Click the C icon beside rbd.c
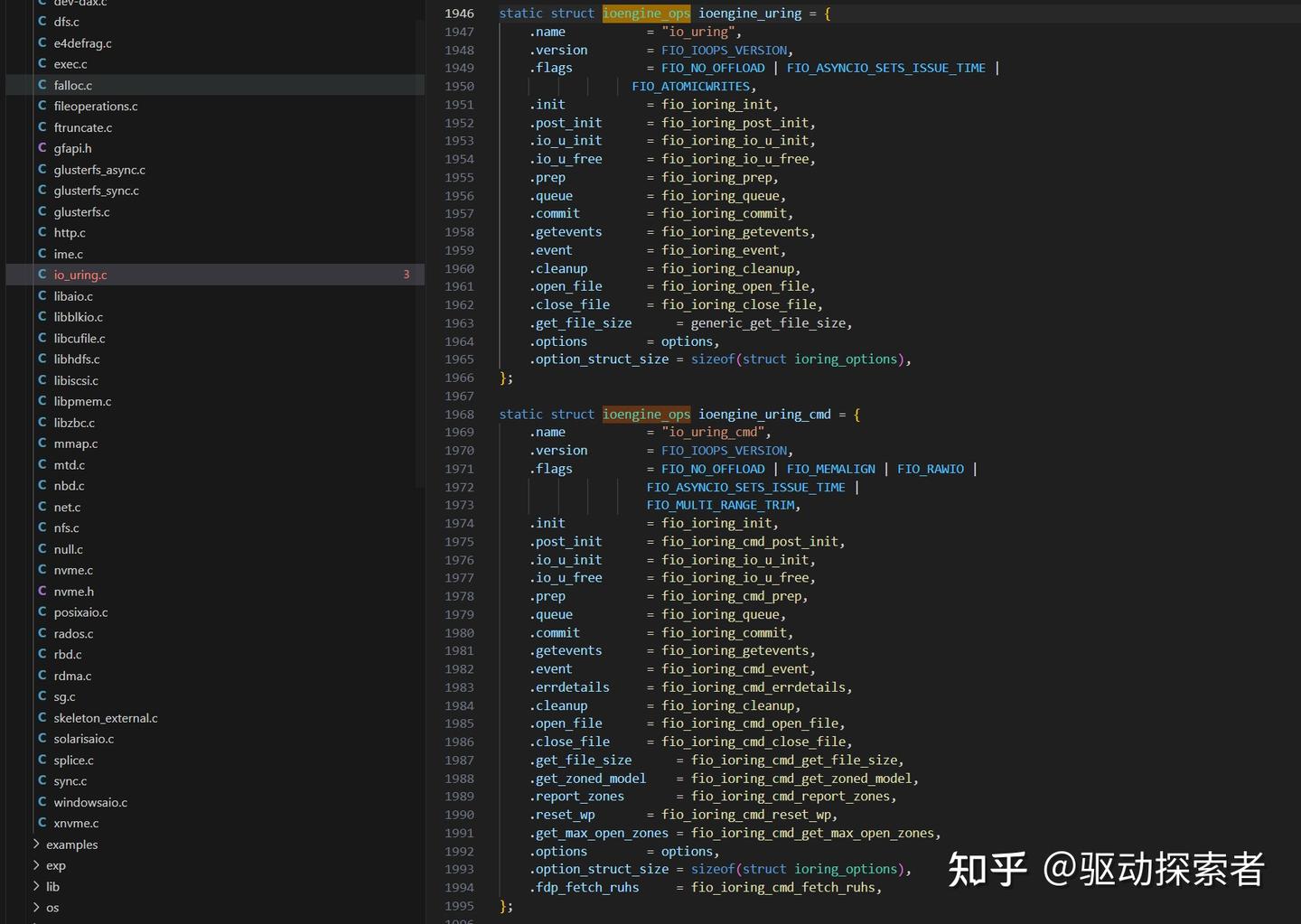The height and width of the screenshot is (924, 1301). point(42,654)
